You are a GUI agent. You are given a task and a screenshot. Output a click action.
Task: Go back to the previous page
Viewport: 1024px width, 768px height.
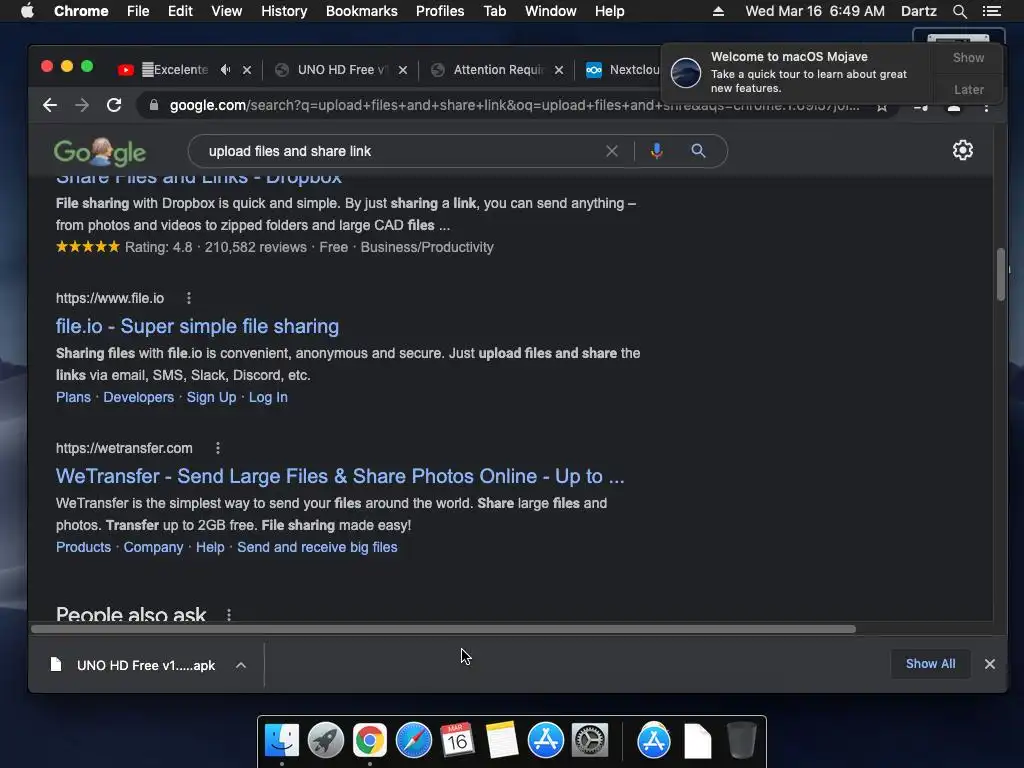(50, 105)
